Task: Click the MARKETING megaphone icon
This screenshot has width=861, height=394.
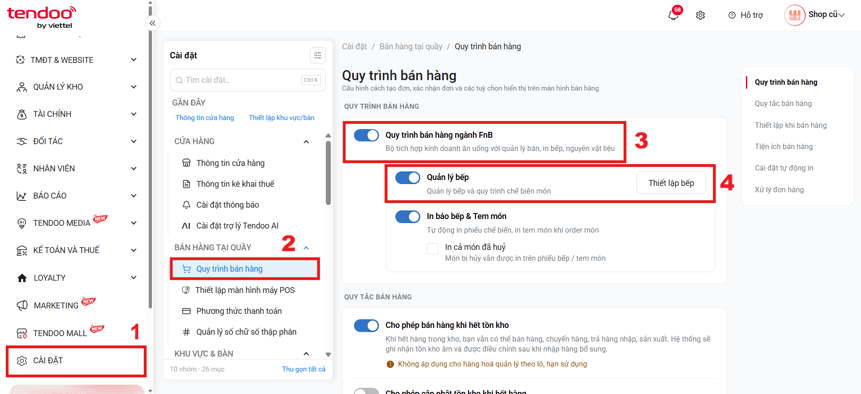Action: (21, 305)
